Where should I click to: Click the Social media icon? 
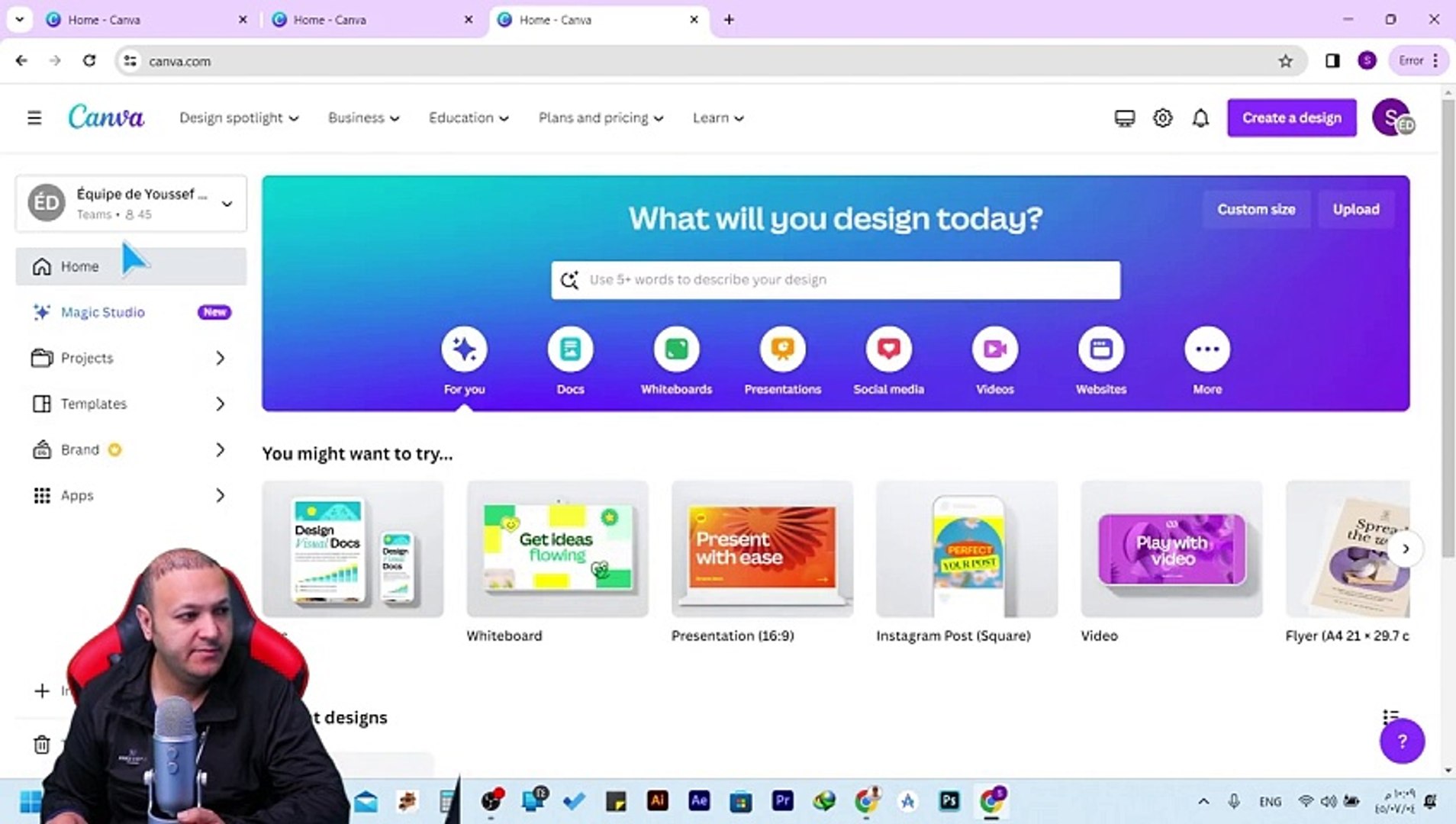(888, 349)
